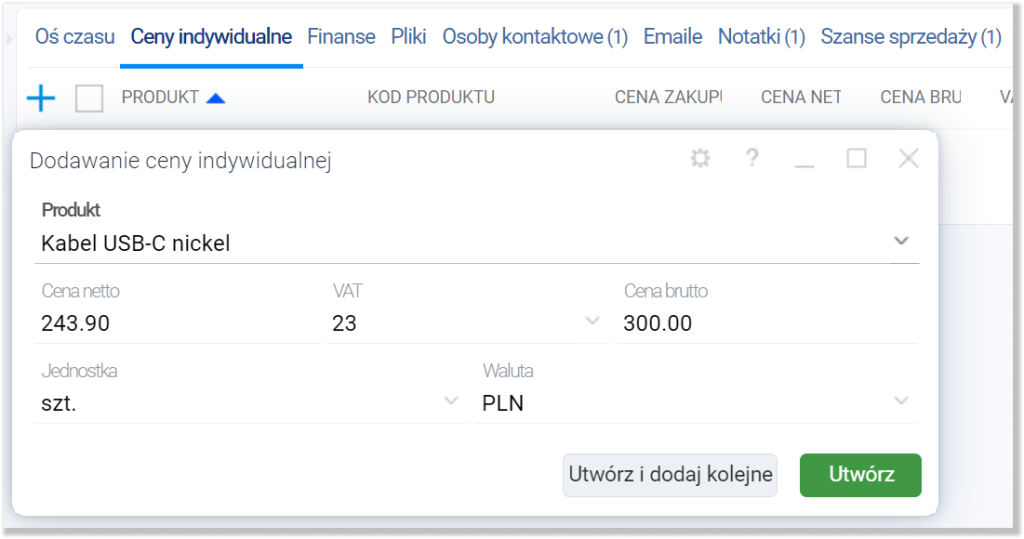The width and height of the screenshot is (1024, 539).
Task: Switch to the Oś czasu tab
Action: click(x=75, y=37)
